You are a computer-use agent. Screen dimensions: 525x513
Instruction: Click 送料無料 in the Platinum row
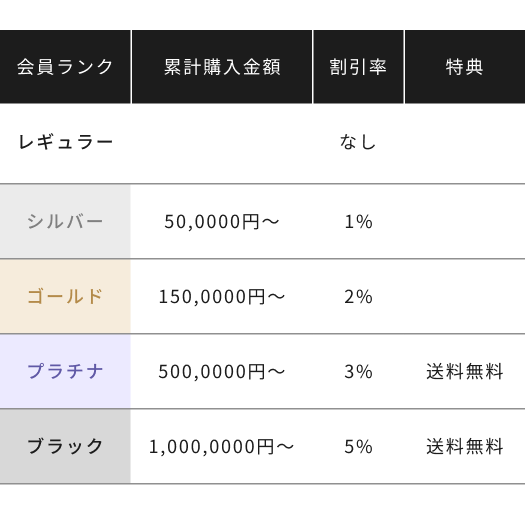(465, 371)
